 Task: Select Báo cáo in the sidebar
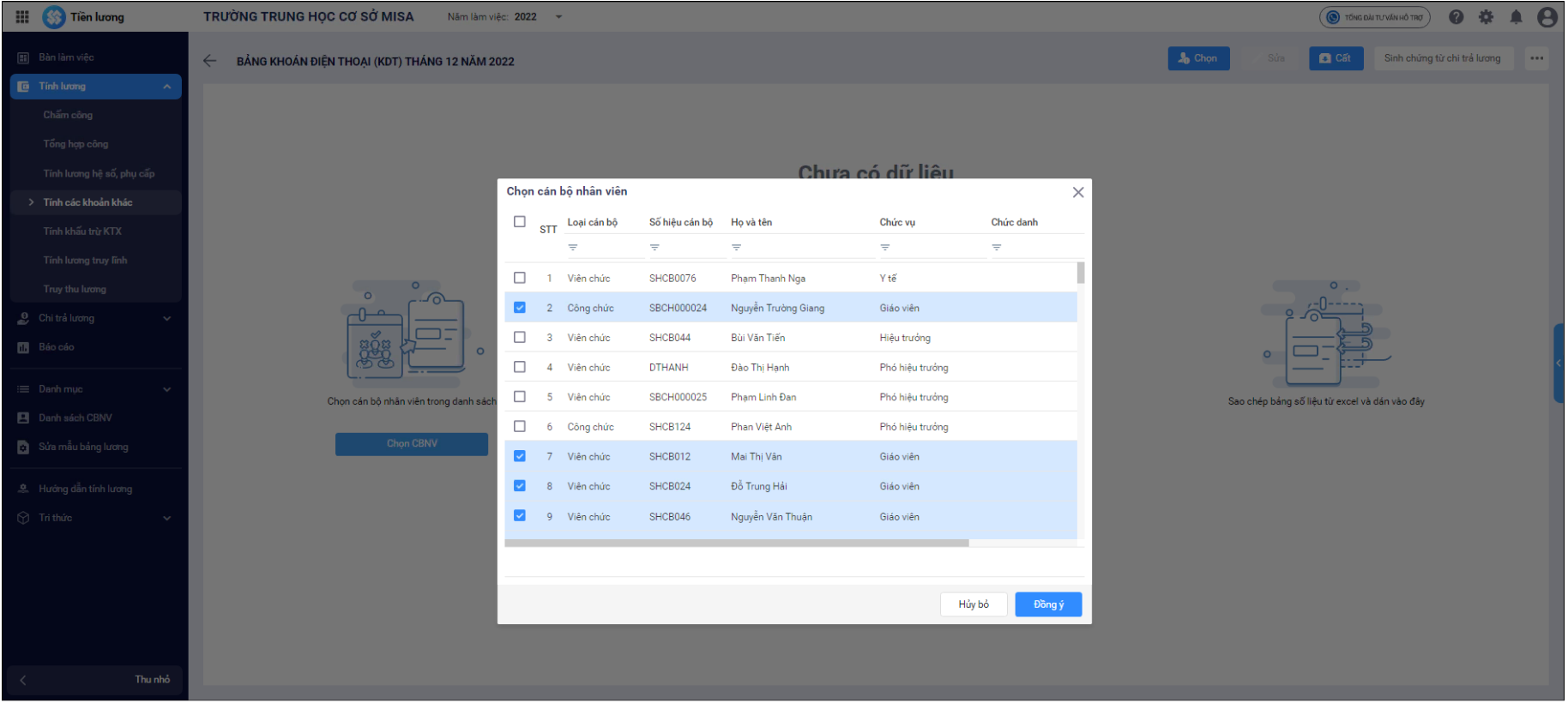pos(57,347)
